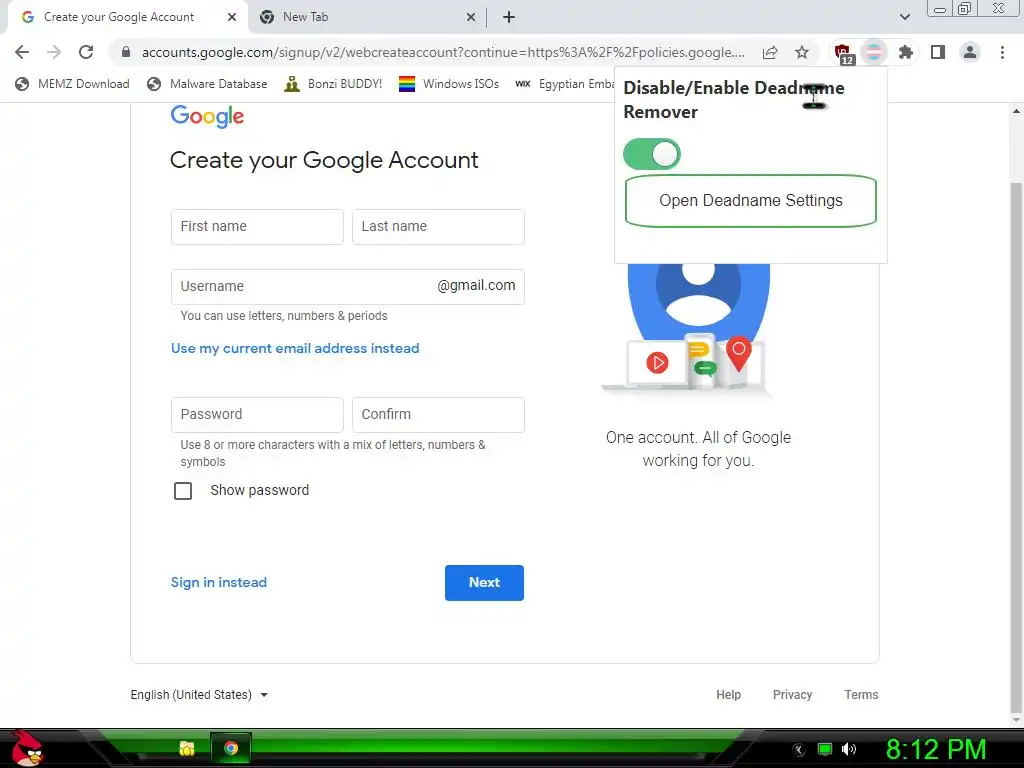Switch to the New Tab tab

pyautogui.click(x=366, y=17)
